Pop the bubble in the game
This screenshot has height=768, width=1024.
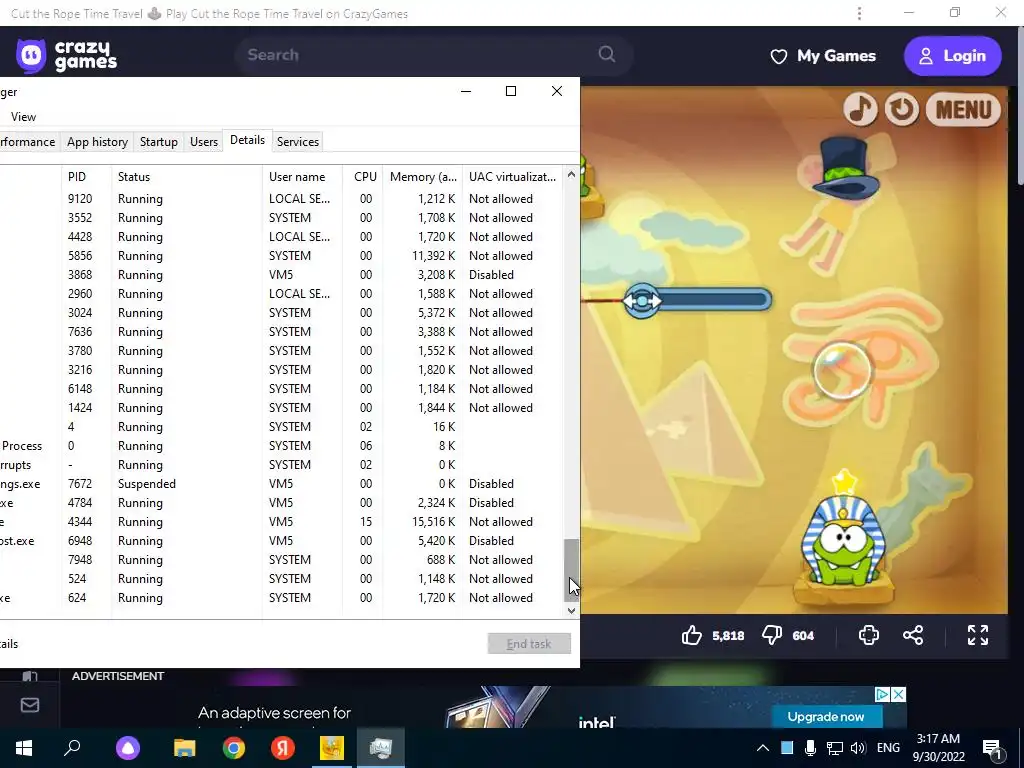click(842, 370)
